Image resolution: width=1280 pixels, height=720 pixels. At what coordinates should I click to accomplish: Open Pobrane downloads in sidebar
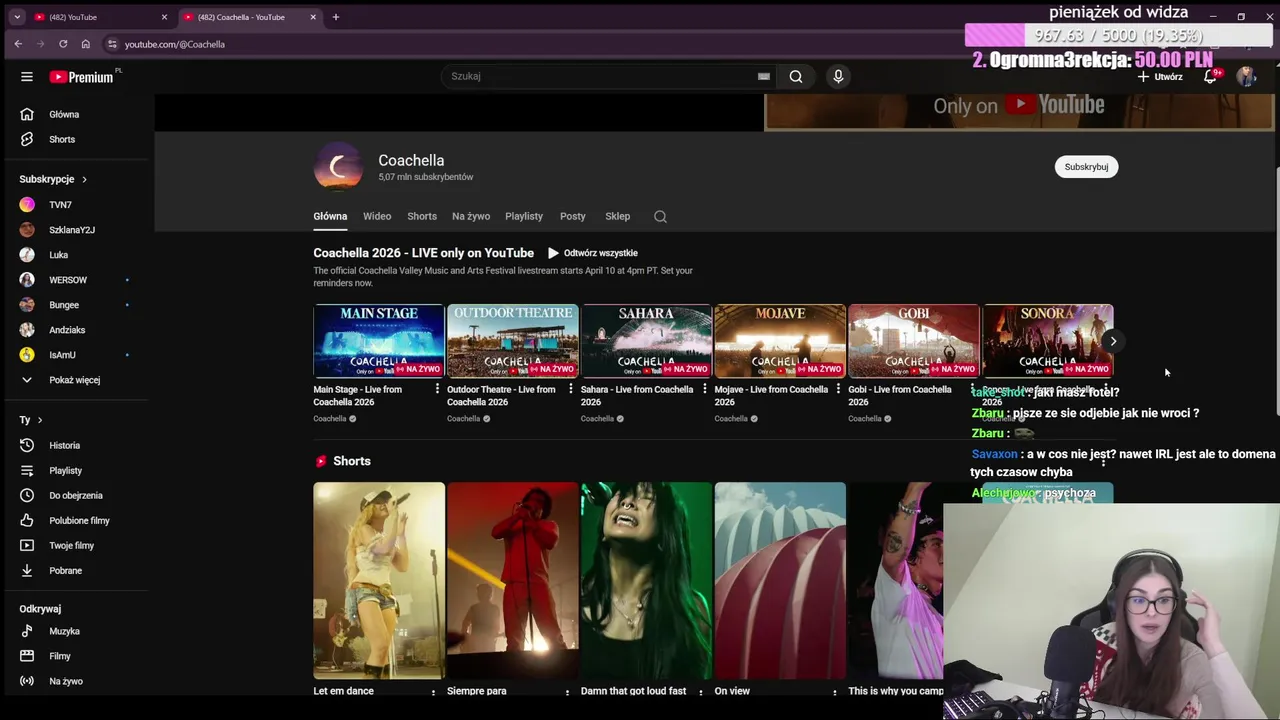tap(75, 570)
